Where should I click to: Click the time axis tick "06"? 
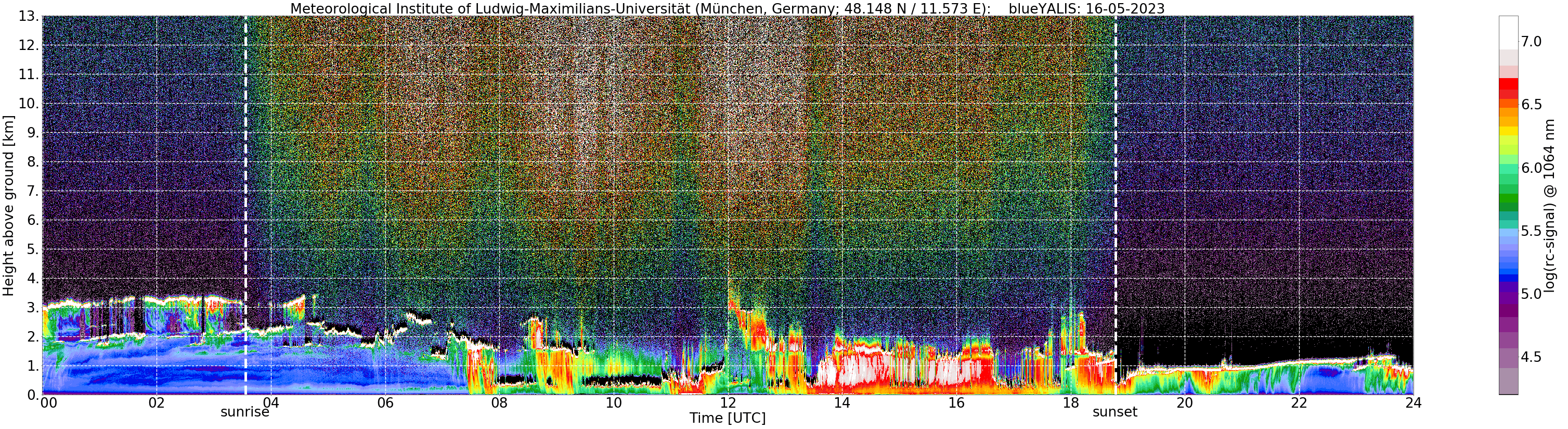(385, 403)
